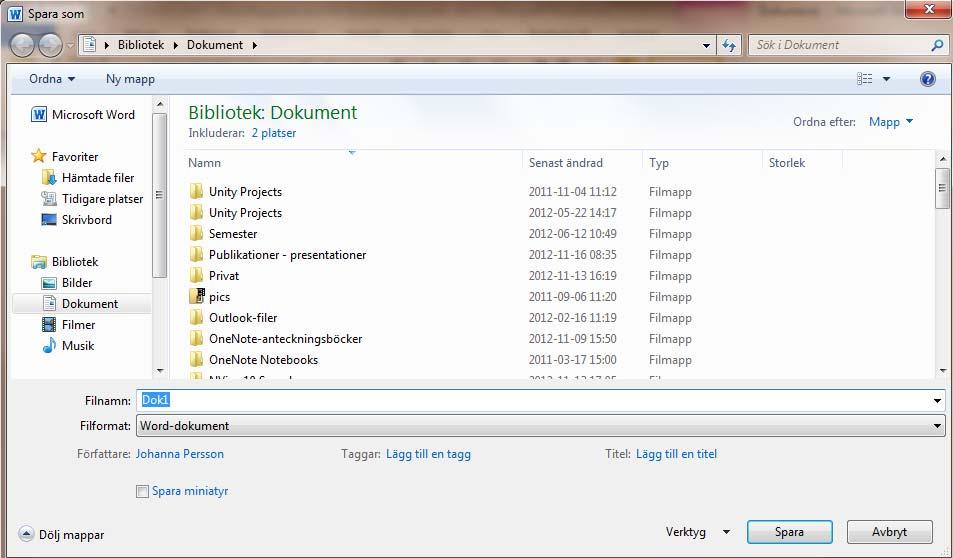Click the Dölj mappar collapse arrow icon
Image resolution: width=953 pixels, height=558 pixels.
coord(26,534)
